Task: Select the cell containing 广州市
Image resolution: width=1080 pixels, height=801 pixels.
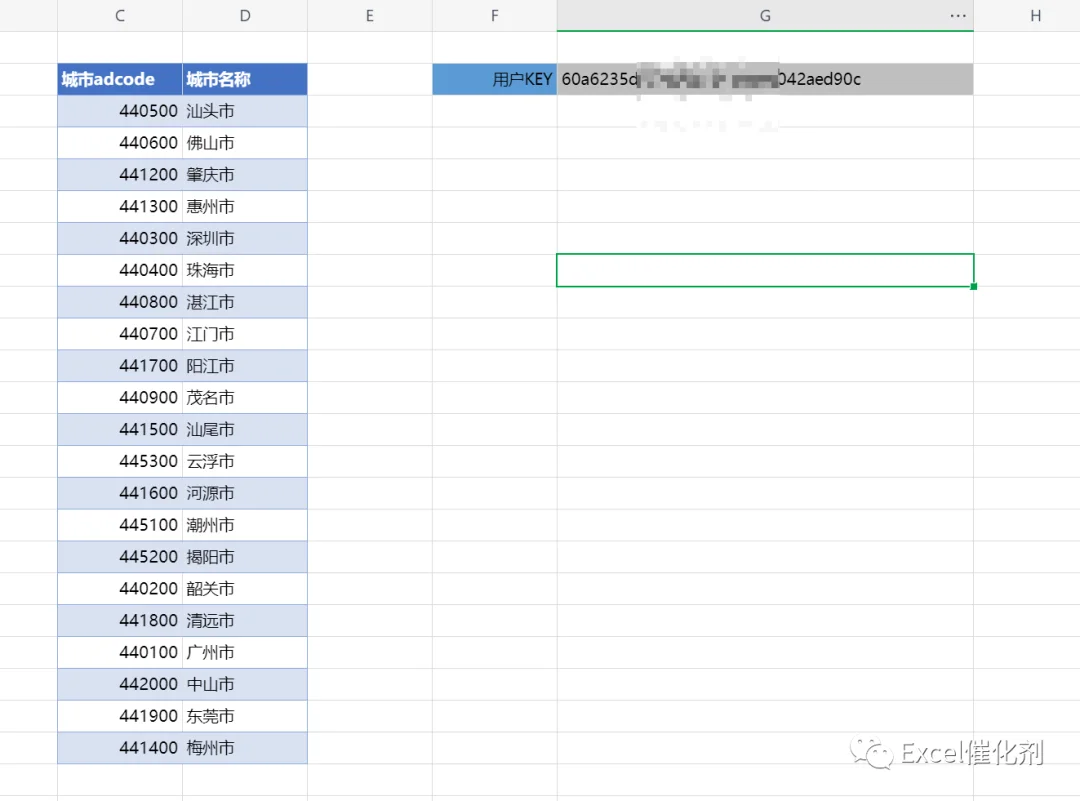Action: [245, 652]
